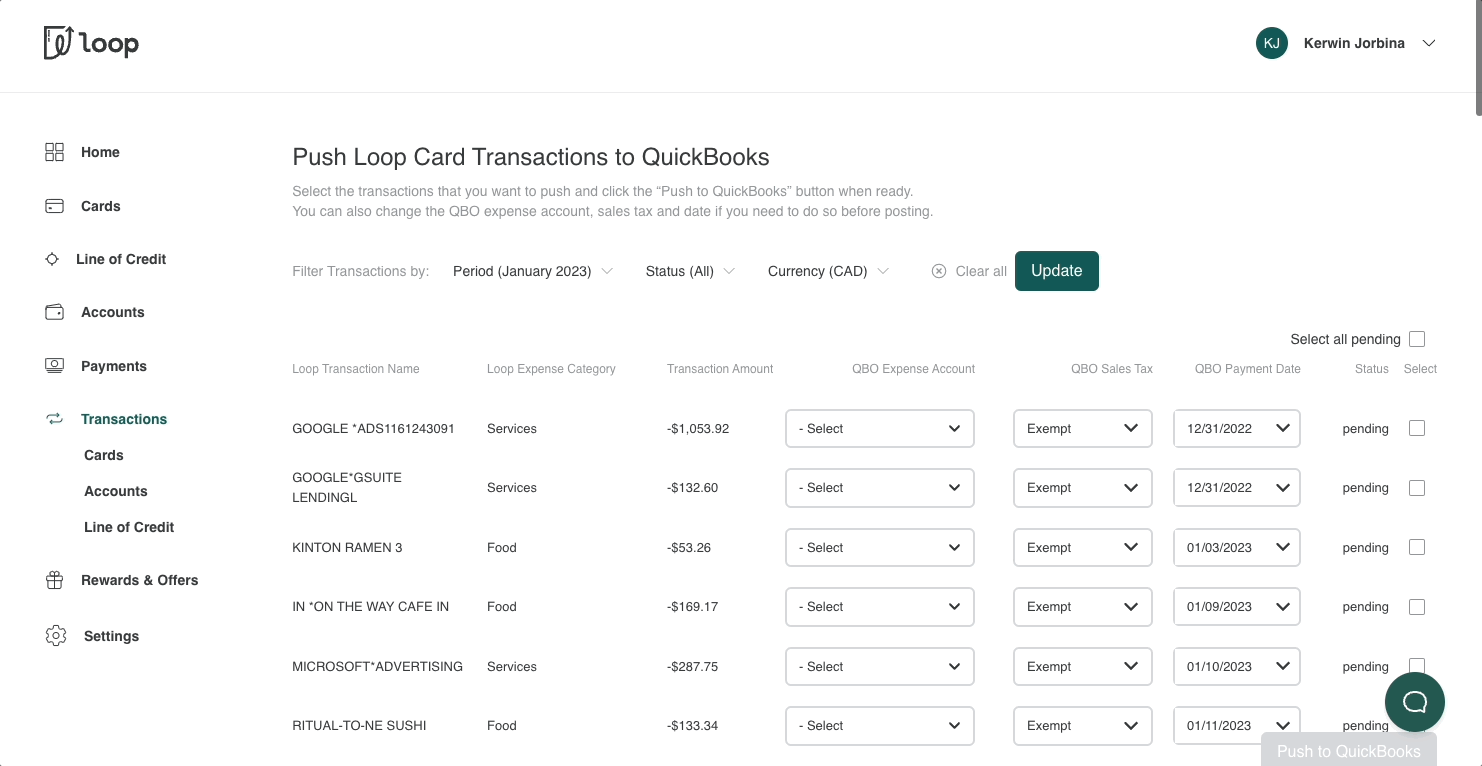Expand the Kerwin Jorbina account menu
1482x766 pixels.
(x=1429, y=43)
